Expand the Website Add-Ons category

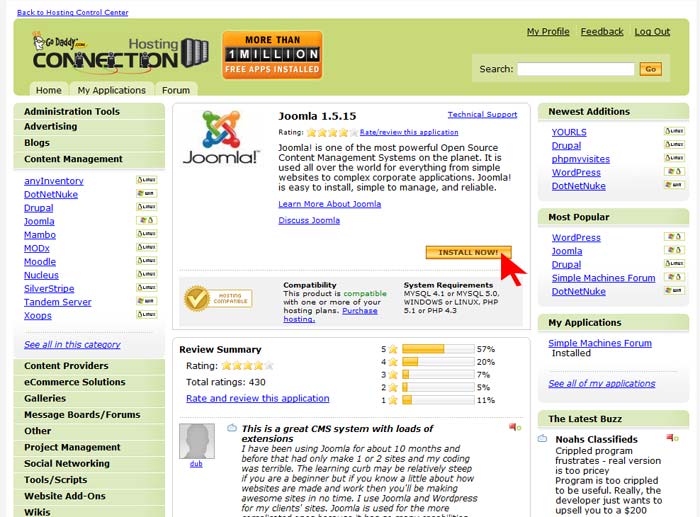tap(89, 496)
